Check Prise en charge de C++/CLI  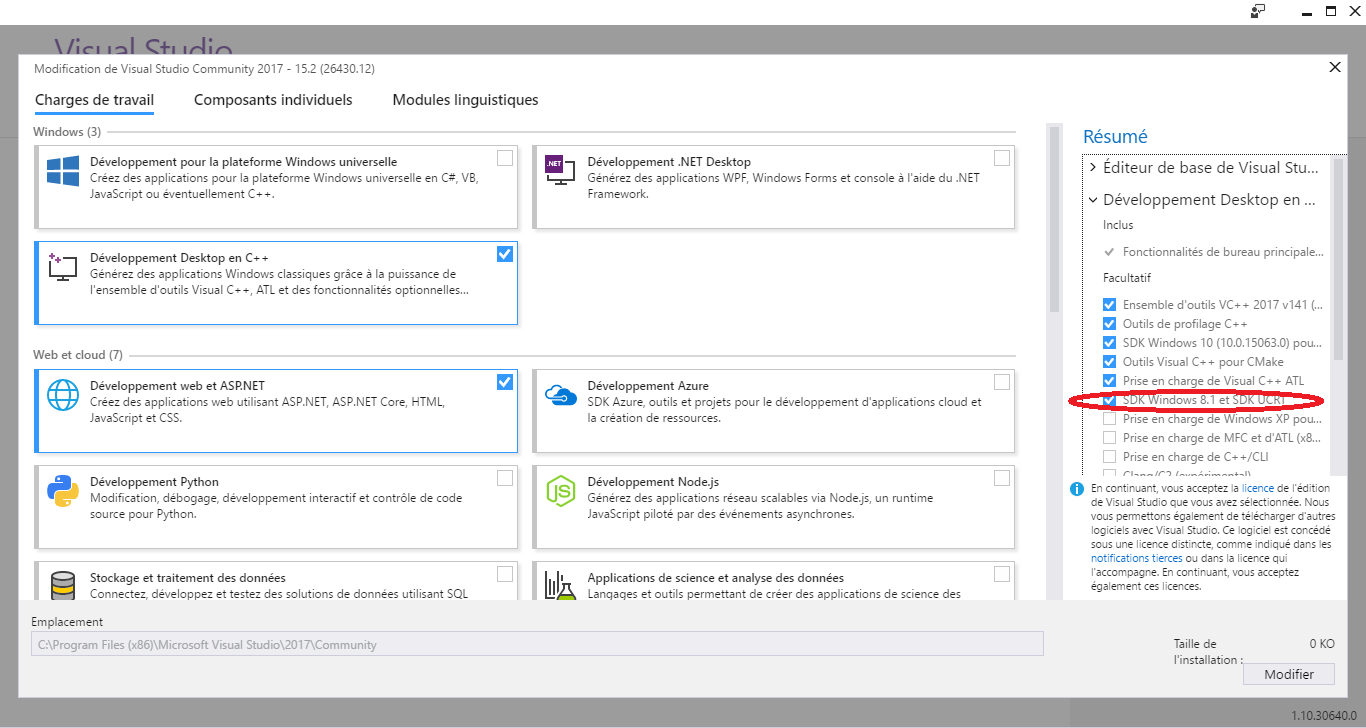(1109, 457)
